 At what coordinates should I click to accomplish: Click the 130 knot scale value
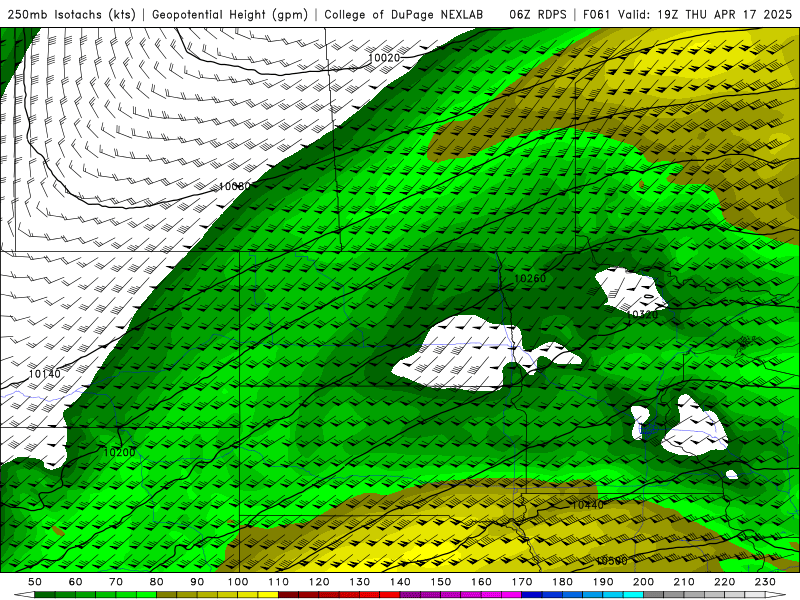click(x=360, y=582)
